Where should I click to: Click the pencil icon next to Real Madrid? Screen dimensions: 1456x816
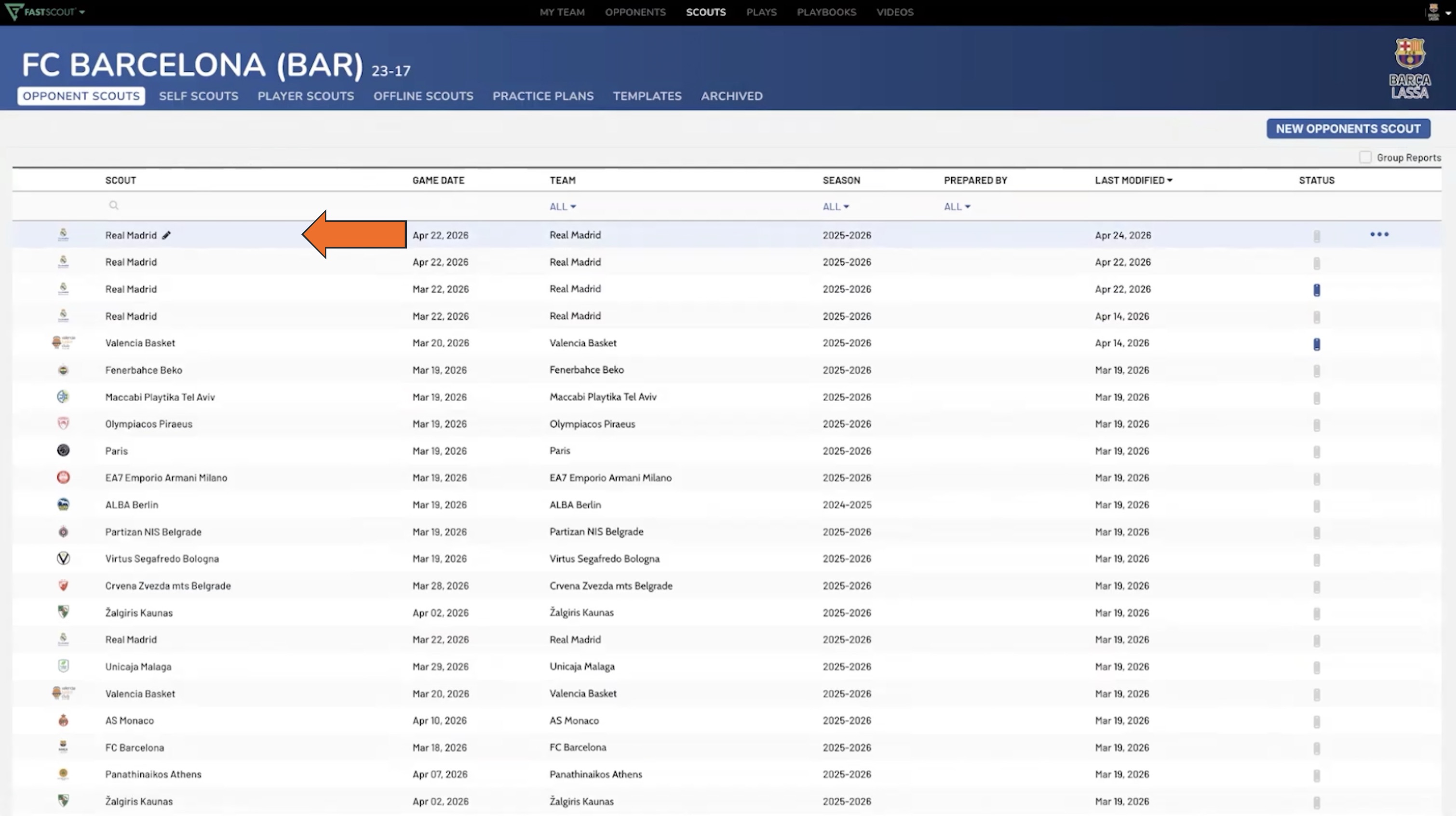pyautogui.click(x=166, y=235)
